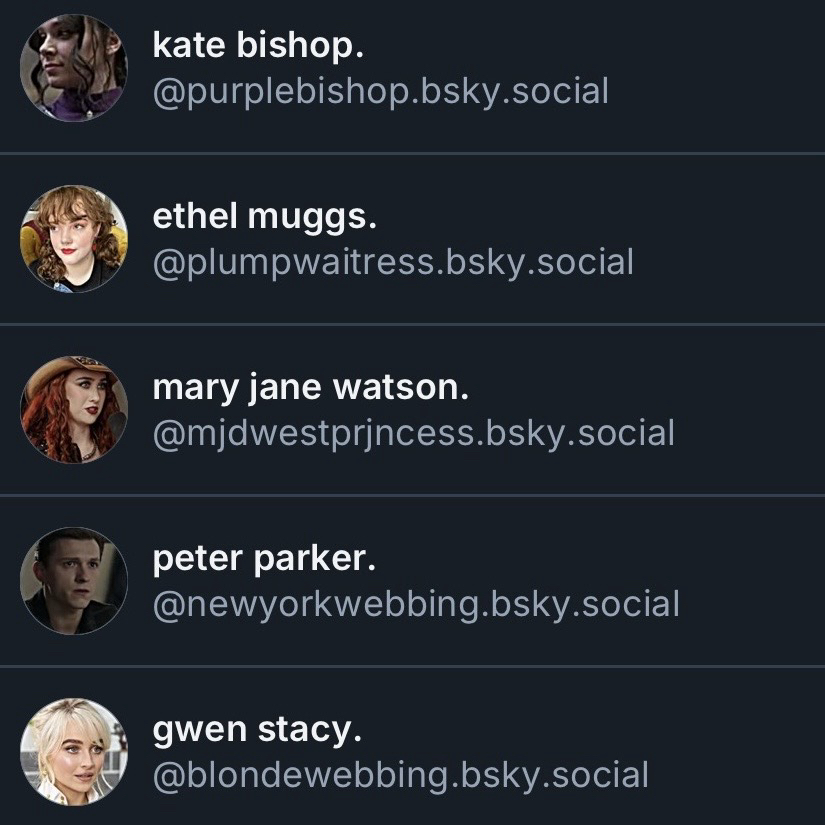Screen dimensions: 825x825
Task: Click the 'gwen stacy.' display name
Action: [x=257, y=729]
